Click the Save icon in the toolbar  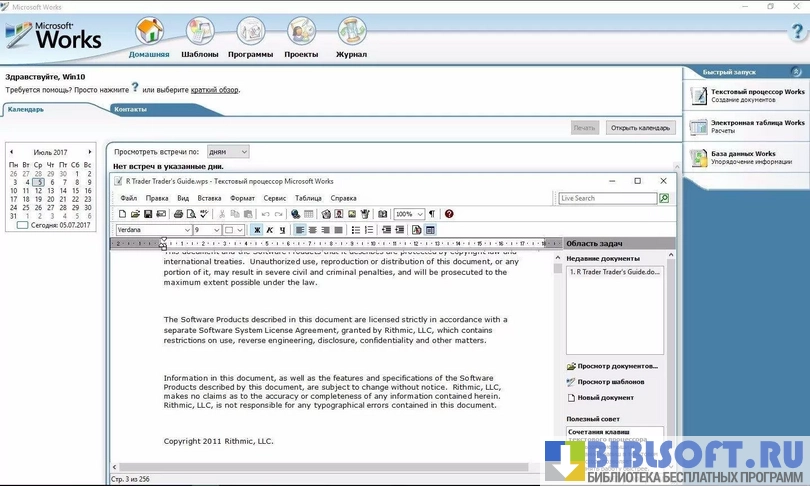148,214
